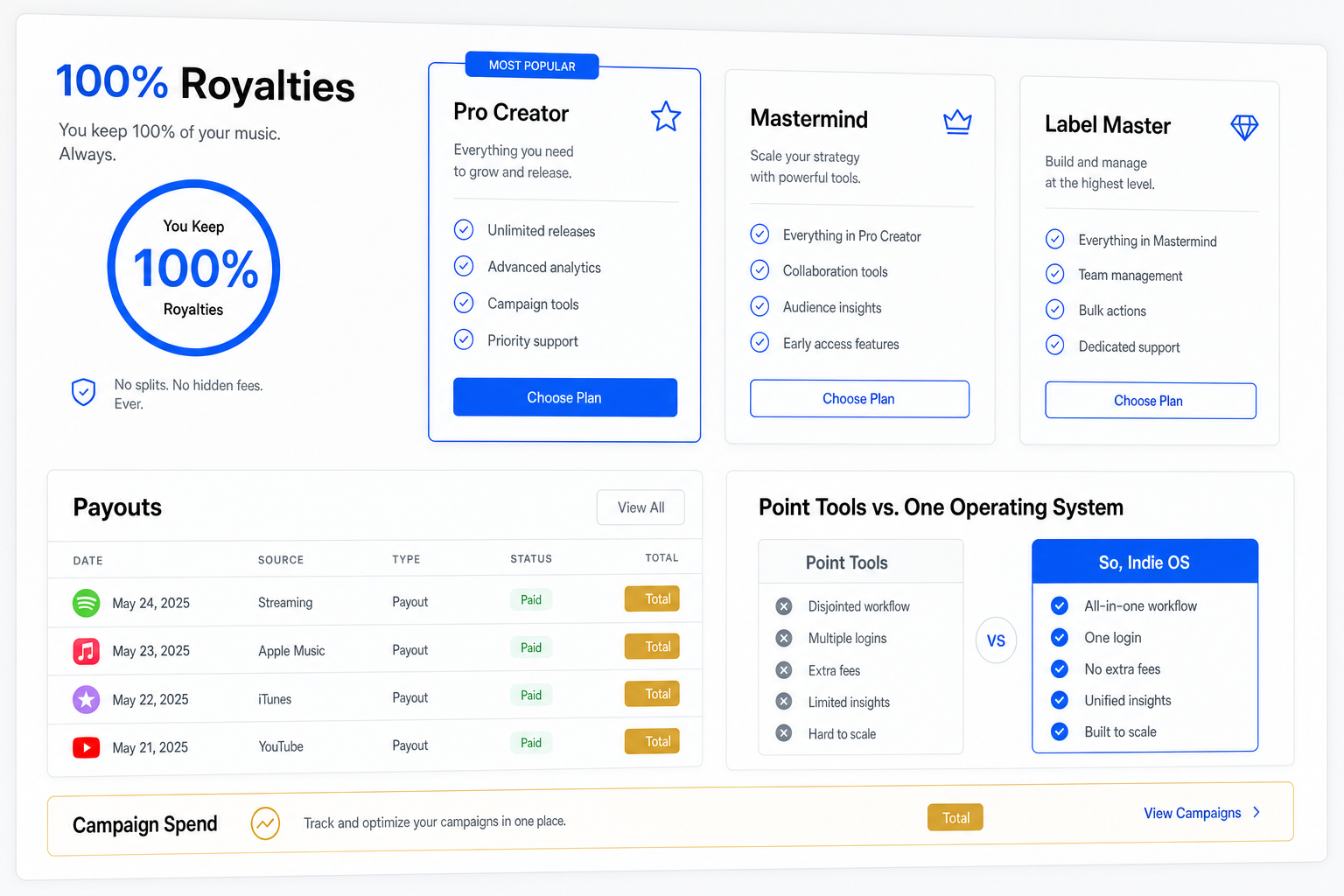Click Payout type in the YouTube row
Screen dimensions: 1344x896
410,745
